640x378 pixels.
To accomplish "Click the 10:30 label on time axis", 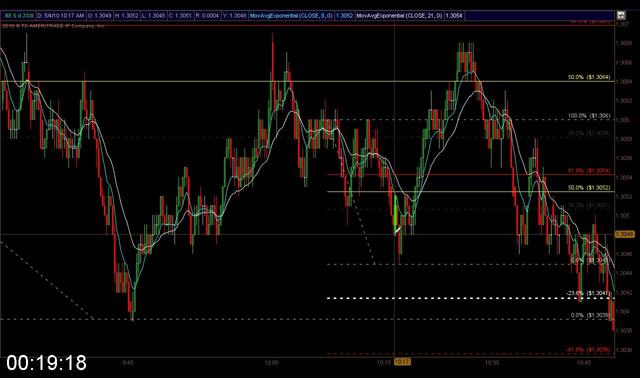I will (x=492, y=362).
